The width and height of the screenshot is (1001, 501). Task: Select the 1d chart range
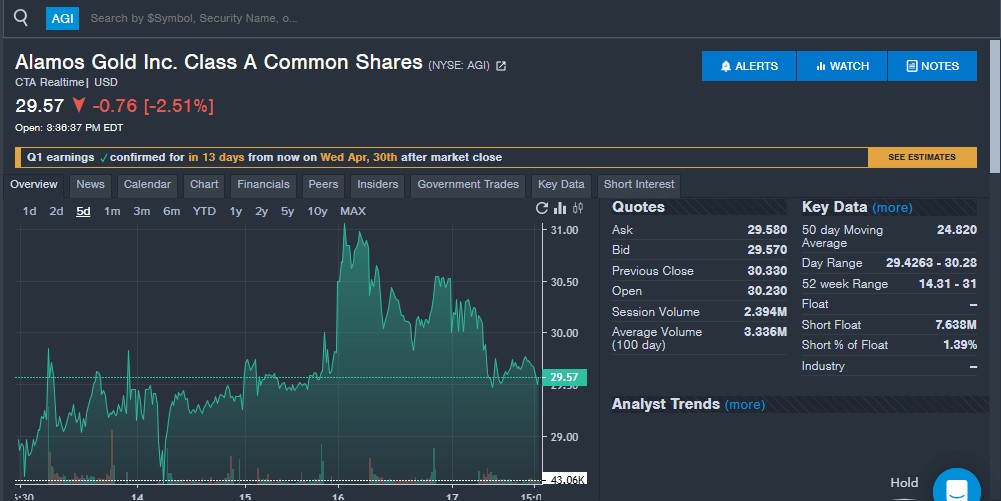point(30,211)
